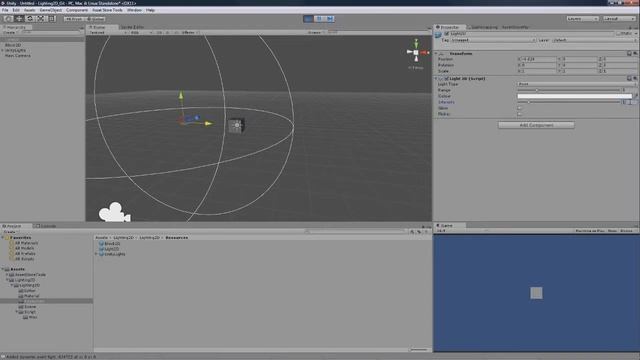Toggle the Static checkbox

pos(618,34)
